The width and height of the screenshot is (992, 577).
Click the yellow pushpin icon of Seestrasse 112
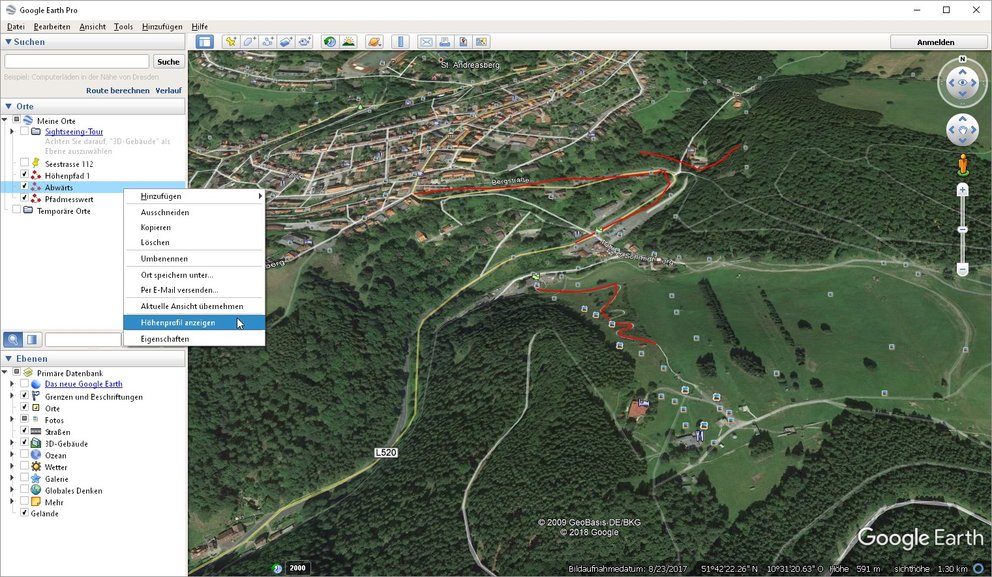[36, 164]
